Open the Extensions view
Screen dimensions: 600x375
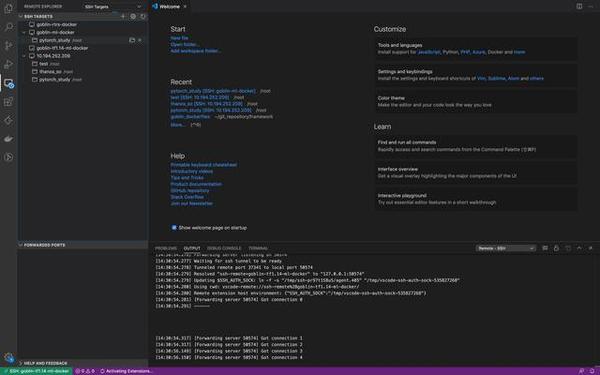point(8,102)
